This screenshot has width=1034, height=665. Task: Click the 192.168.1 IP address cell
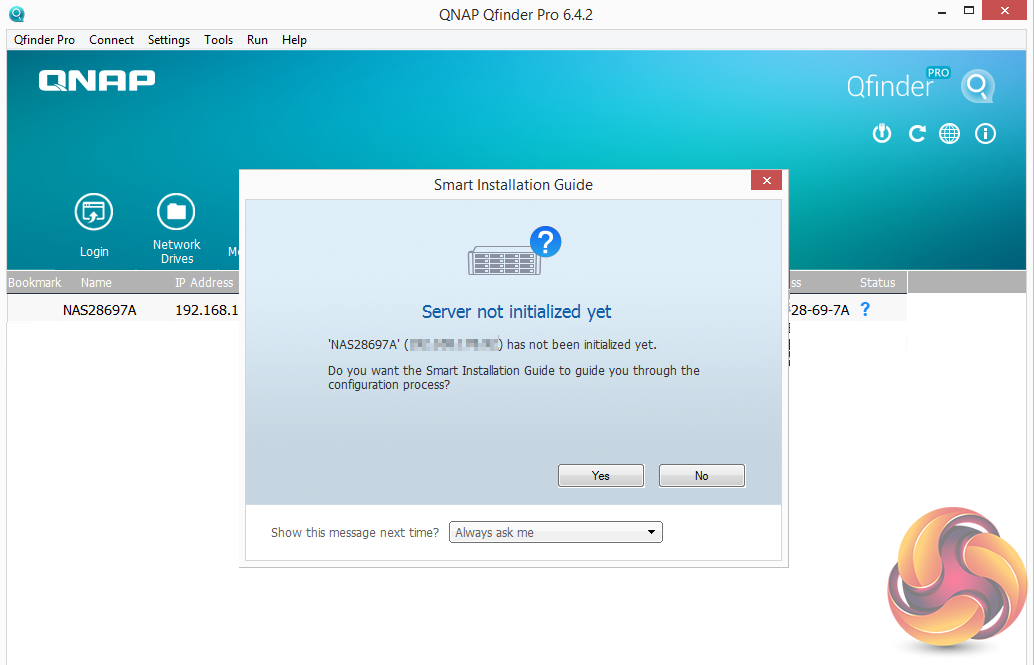pyautogui.click(x=206, y=310)
